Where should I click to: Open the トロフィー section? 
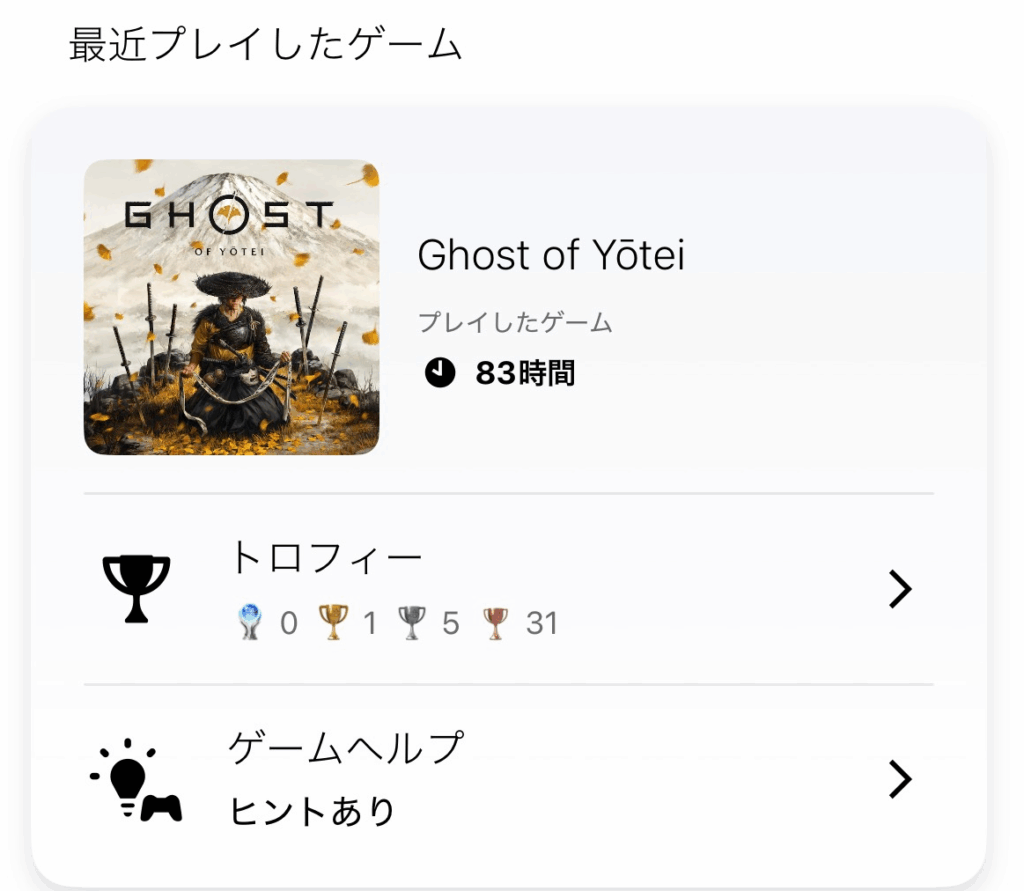(327, 559)
